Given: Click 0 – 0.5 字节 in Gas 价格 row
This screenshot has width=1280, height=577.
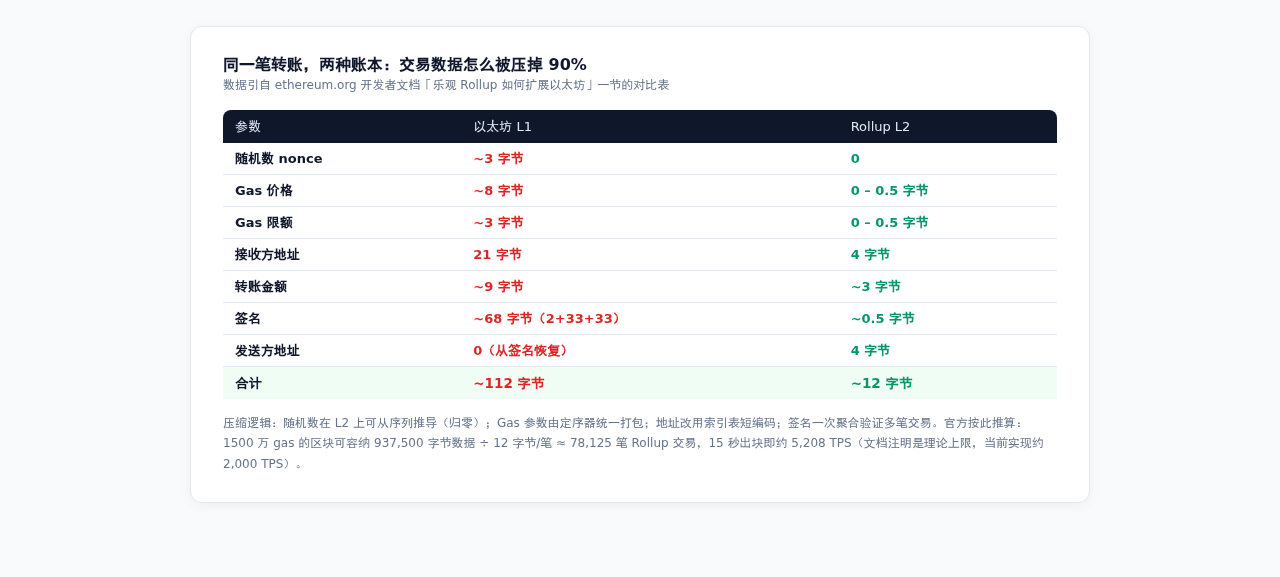Looking at the screenshot, I should pos(889,191).
